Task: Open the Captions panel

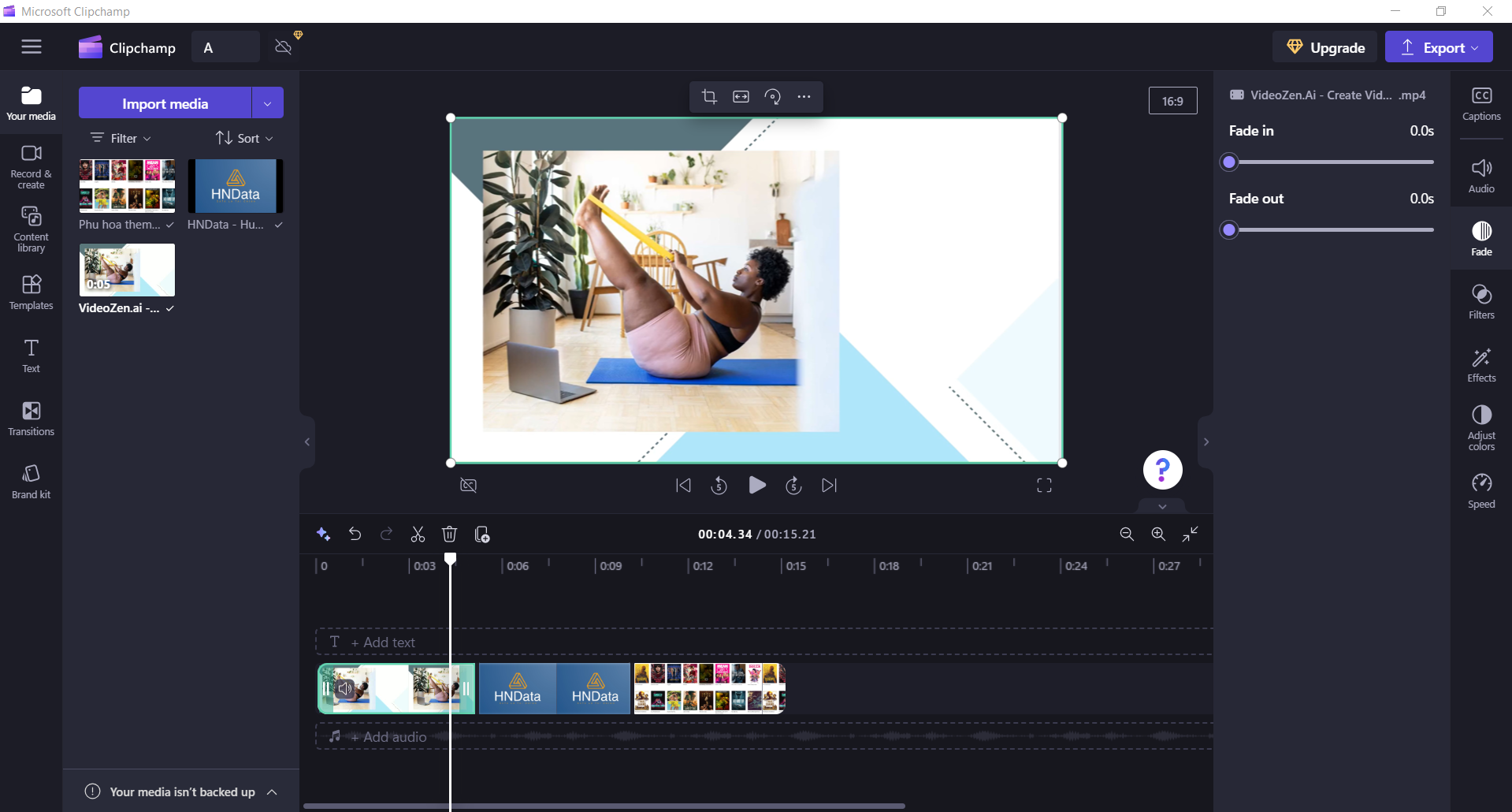Action: (x=1481, y=103)
